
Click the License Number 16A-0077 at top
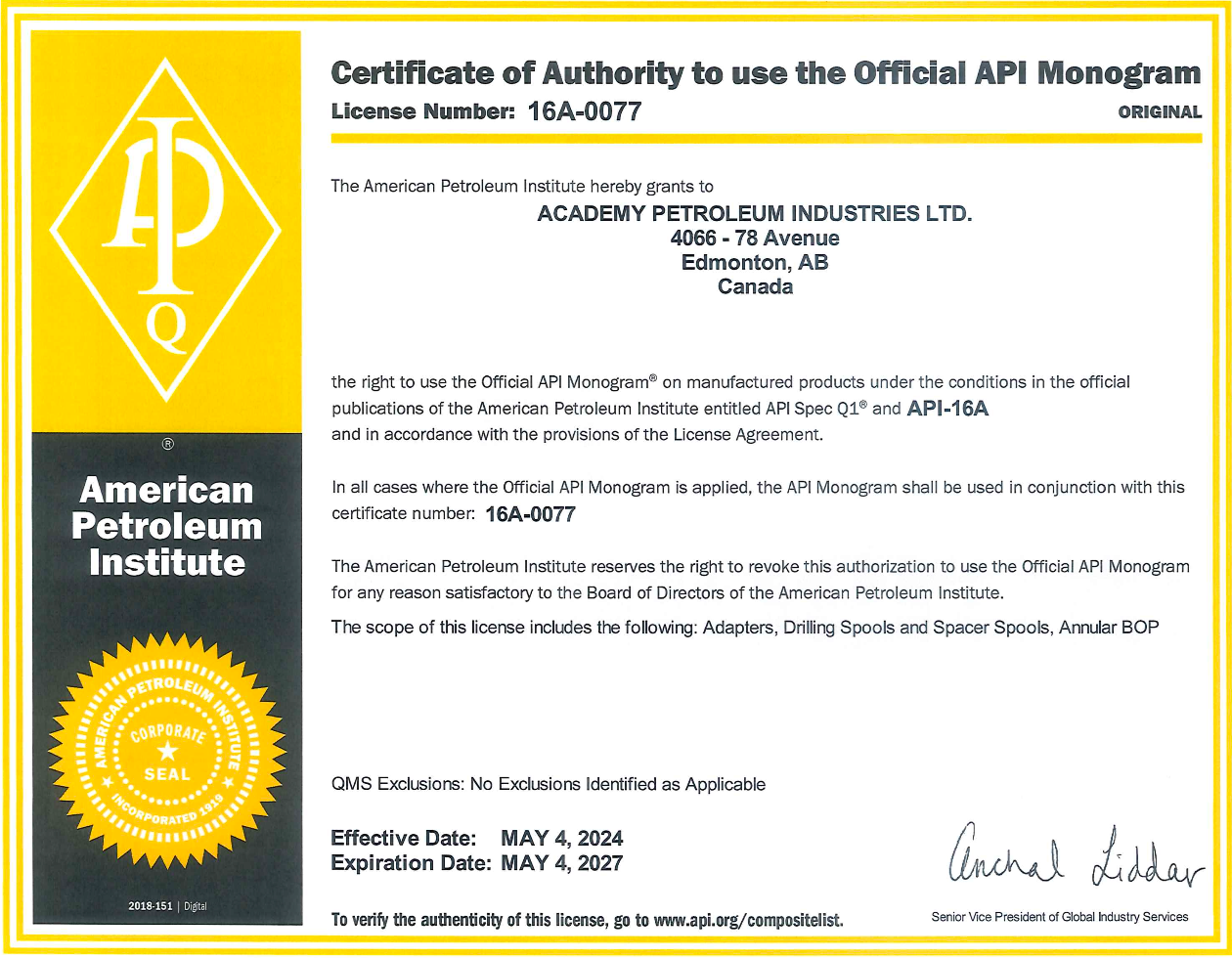point(486,111)
